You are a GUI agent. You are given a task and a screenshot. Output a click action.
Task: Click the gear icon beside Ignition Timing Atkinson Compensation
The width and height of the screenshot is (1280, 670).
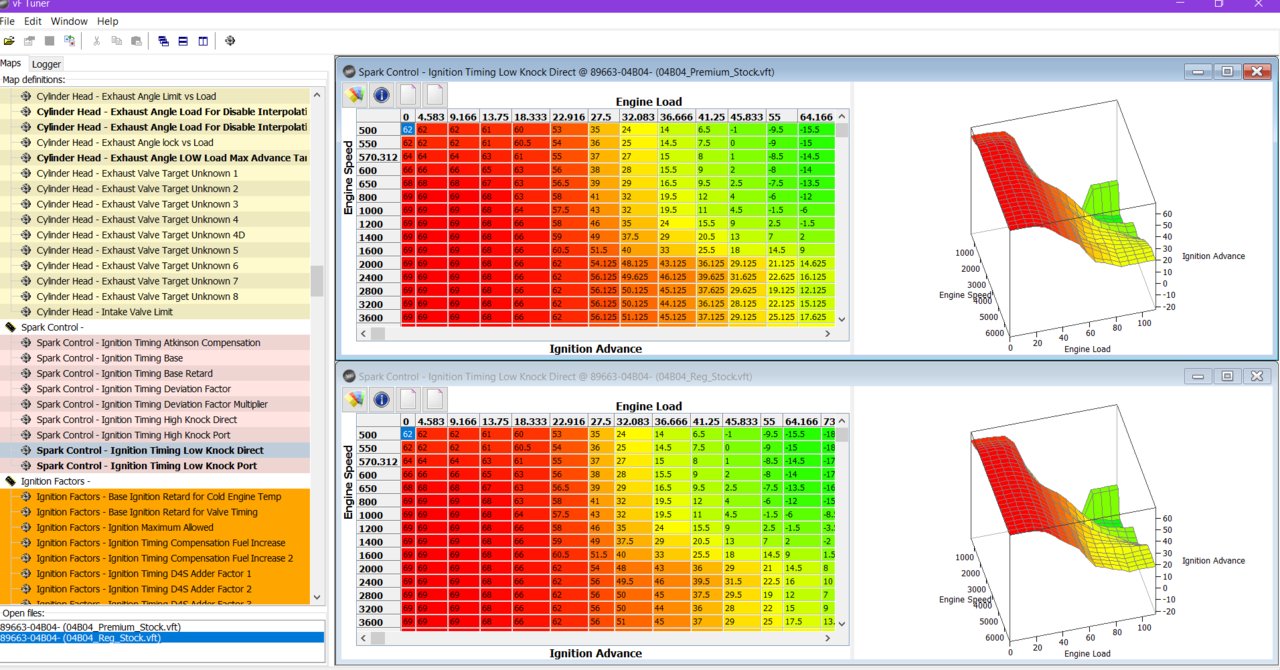26,343
